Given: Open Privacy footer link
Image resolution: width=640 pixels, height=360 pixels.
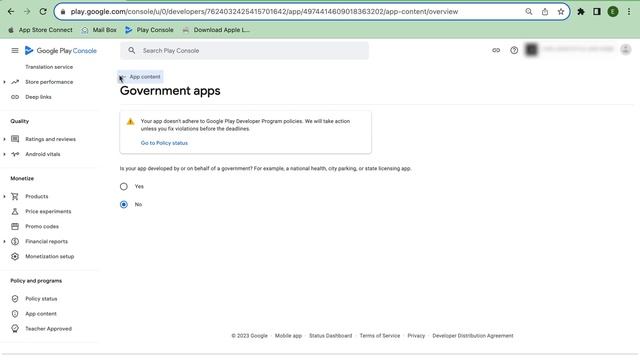Looking at the screenshot, I should coord(416,336).
